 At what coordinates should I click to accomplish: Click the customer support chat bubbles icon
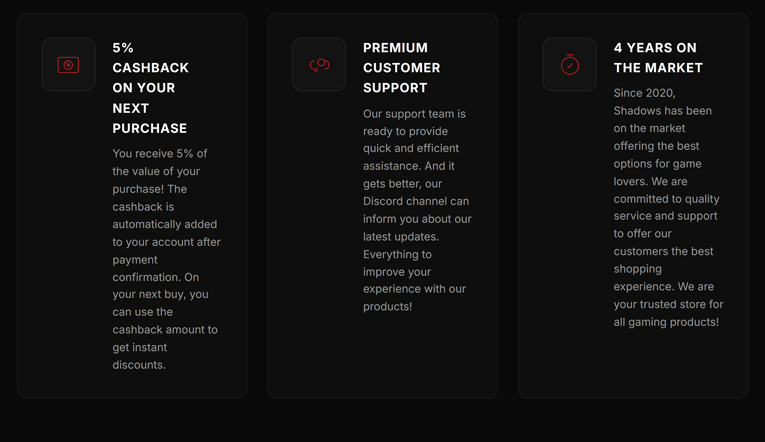[x=319, y=65]
